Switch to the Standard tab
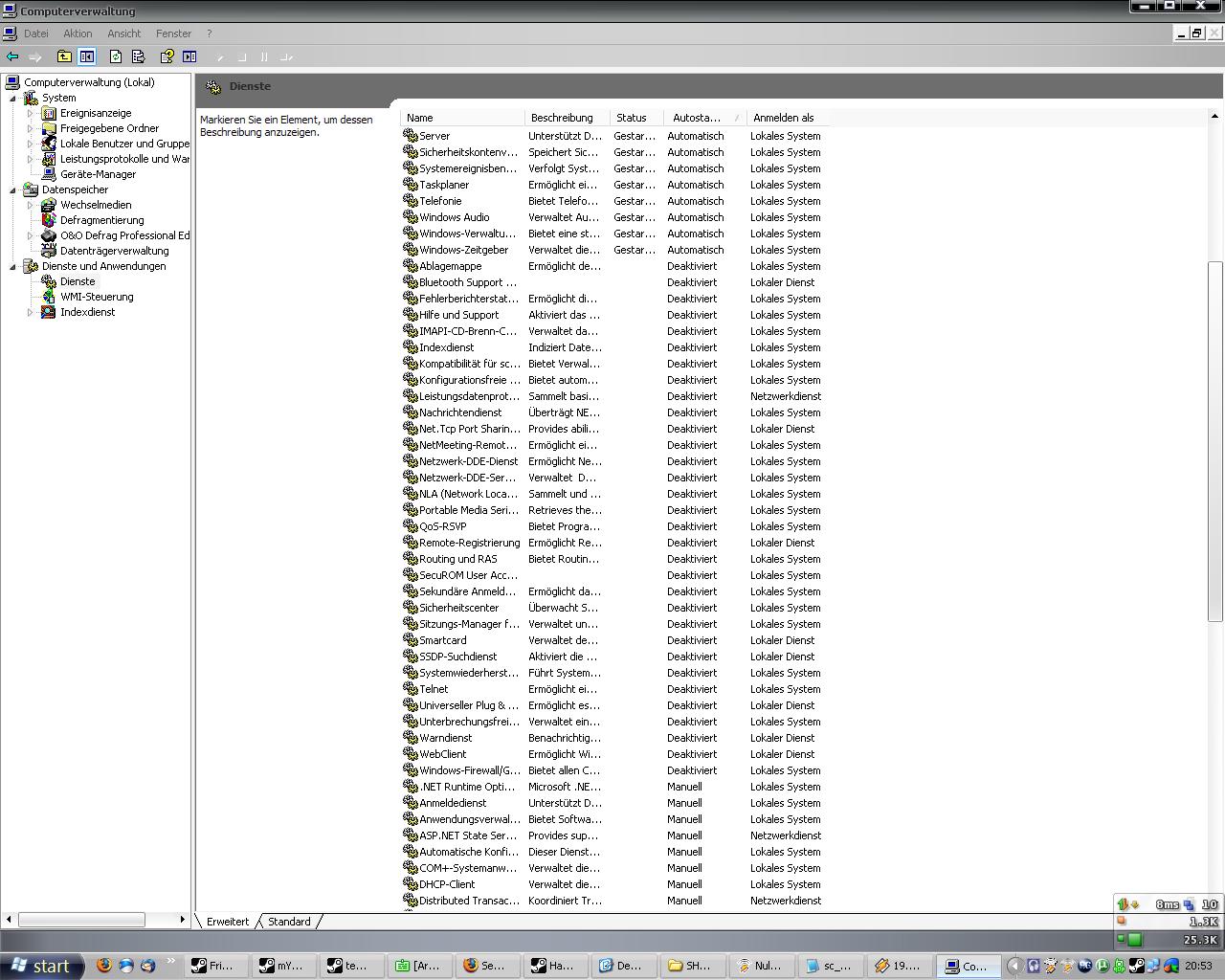 [289, 922]
